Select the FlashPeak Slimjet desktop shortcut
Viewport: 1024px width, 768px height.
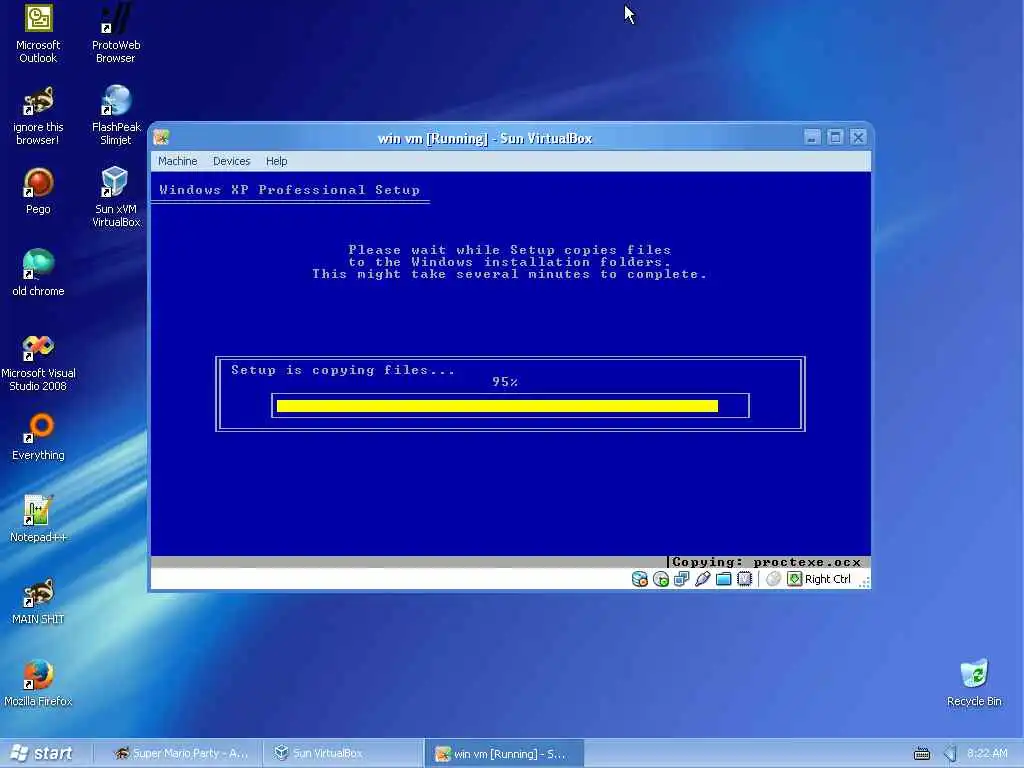[x=116, y=116]
